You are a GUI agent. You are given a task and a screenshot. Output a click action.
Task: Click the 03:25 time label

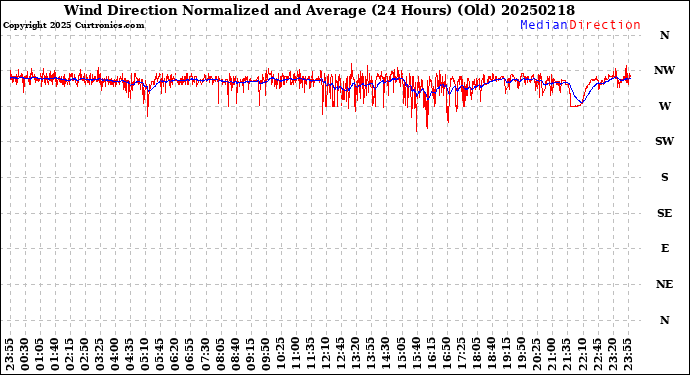point(99,354)
